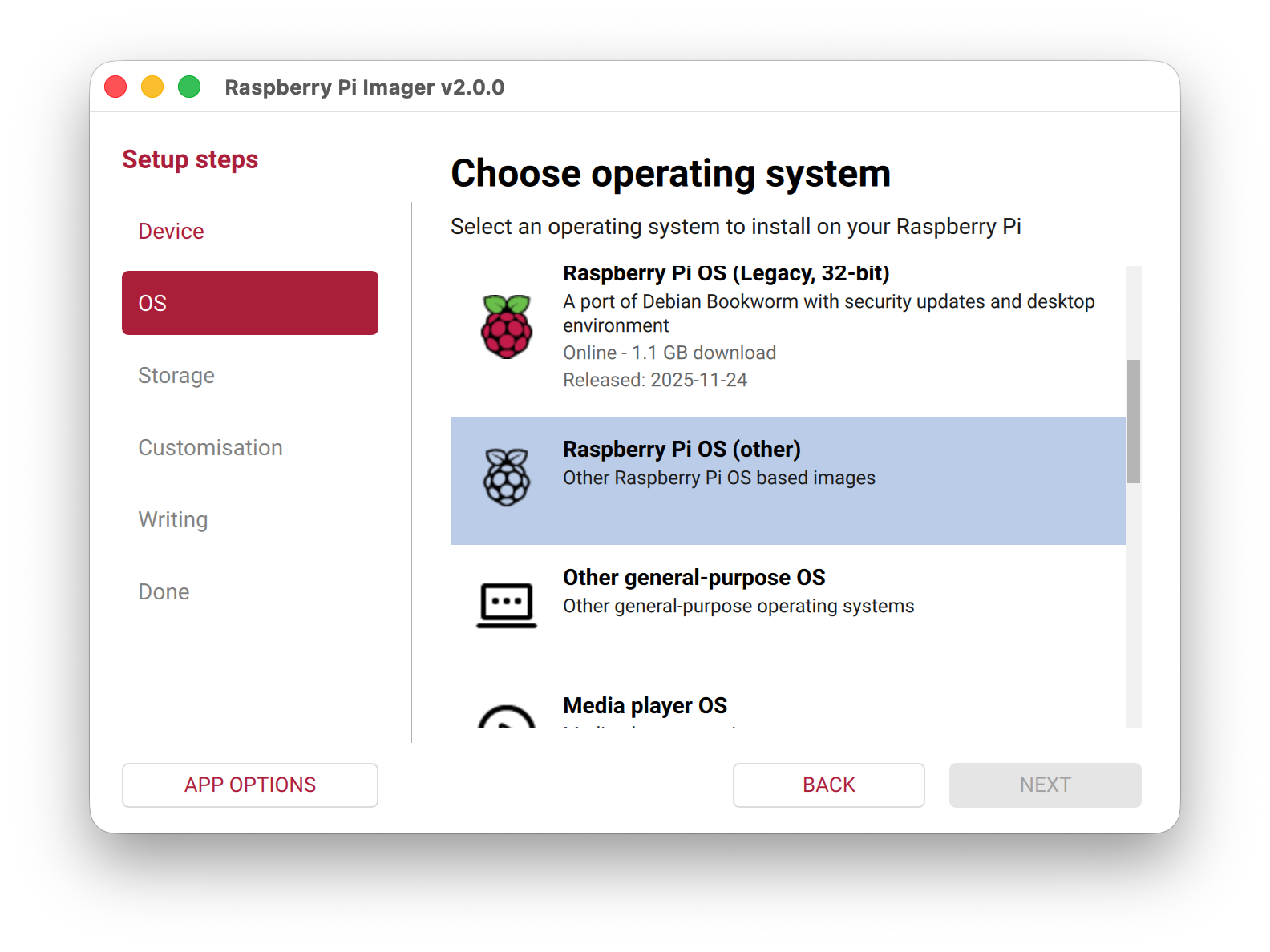The image size is (1270, 952).
Task: Select the Writing step in sidebar
Action: click(x=173, y=519)
